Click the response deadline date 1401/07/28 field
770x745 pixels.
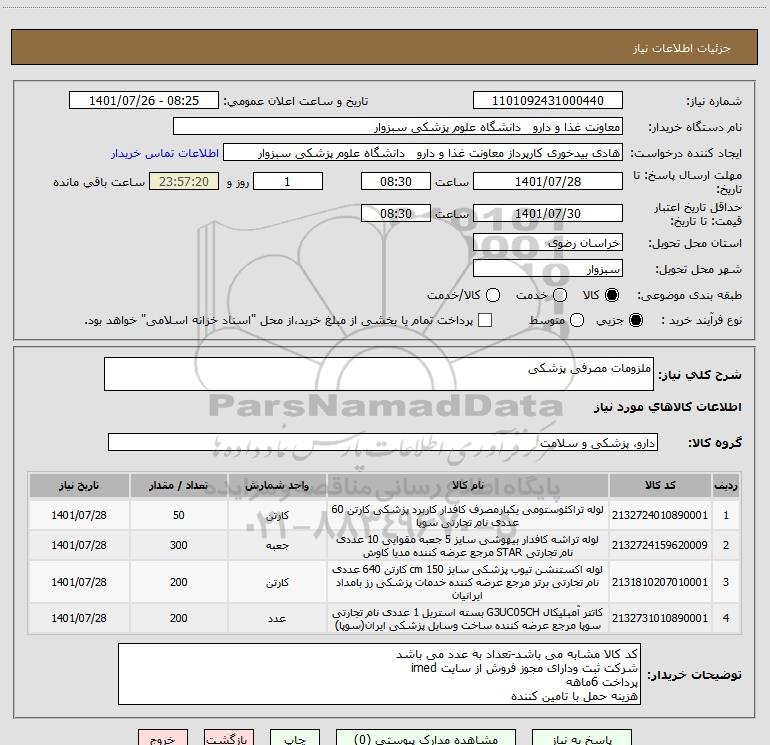pyautogui.click(x=548, y=181)
